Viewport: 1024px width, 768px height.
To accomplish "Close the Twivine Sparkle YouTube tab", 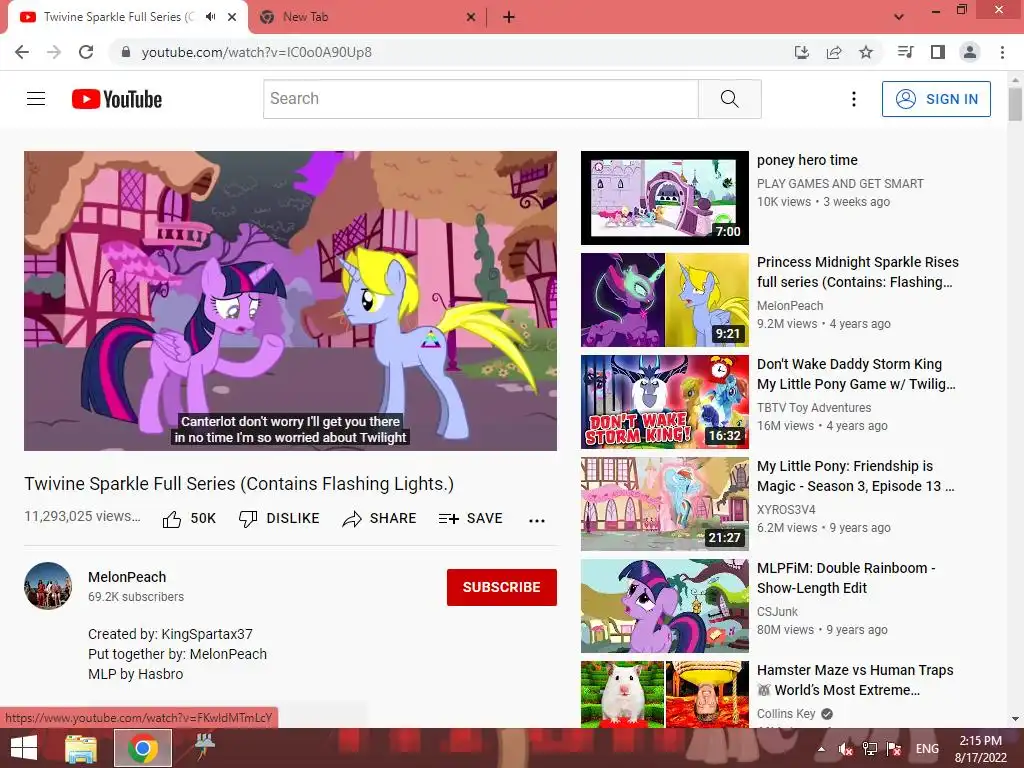I will pos(232,17).
